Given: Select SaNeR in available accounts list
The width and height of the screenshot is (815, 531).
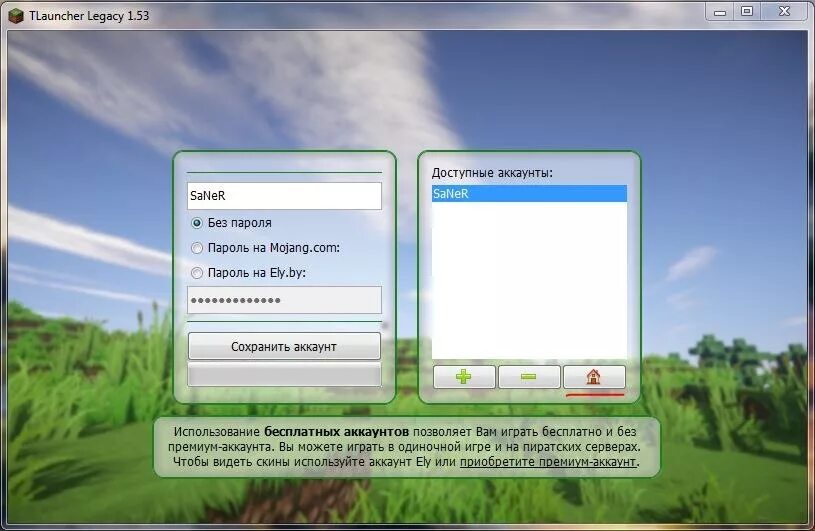Looking at the screenshot, I should pos(529,194).
